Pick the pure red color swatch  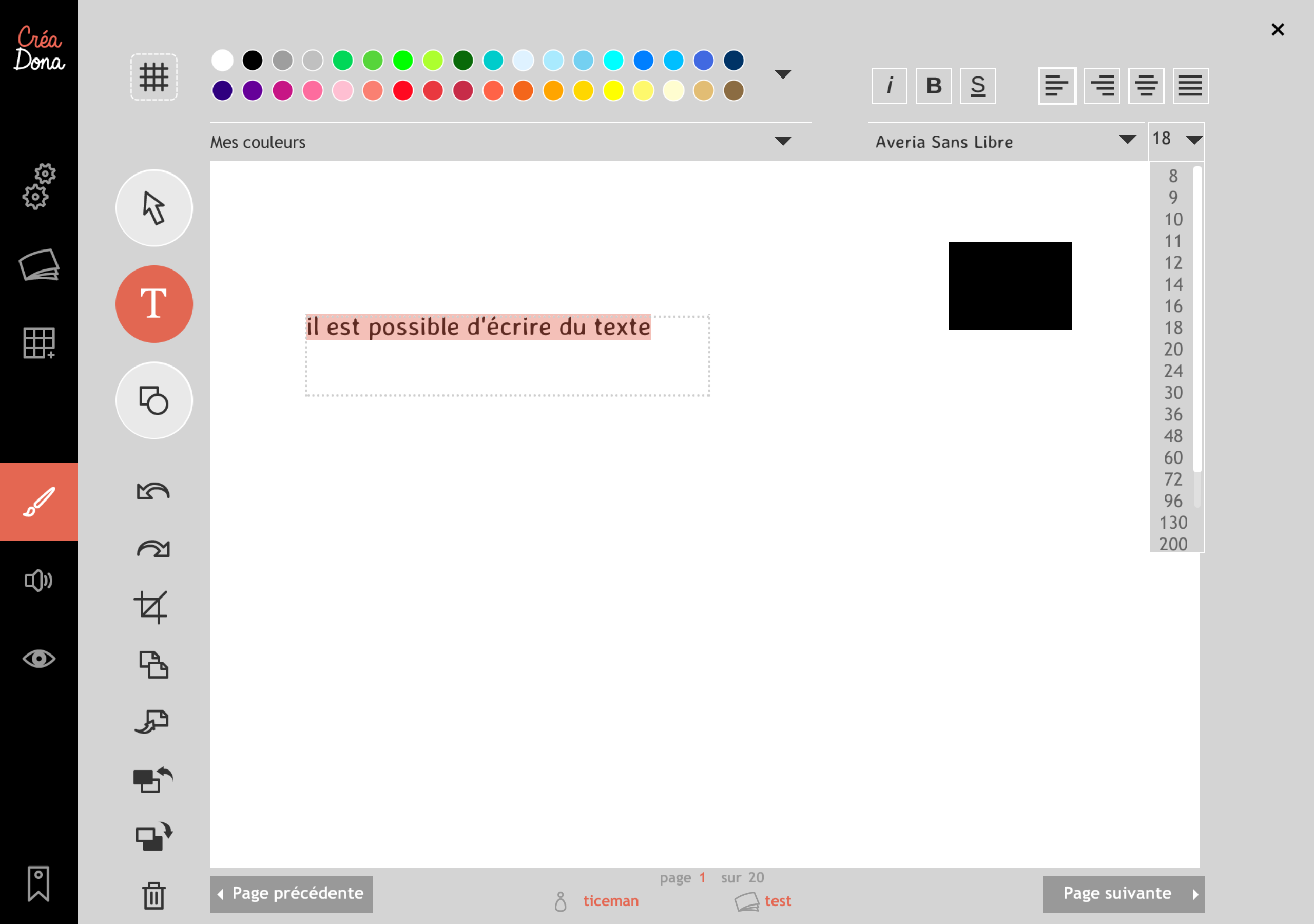coord(403,90)
